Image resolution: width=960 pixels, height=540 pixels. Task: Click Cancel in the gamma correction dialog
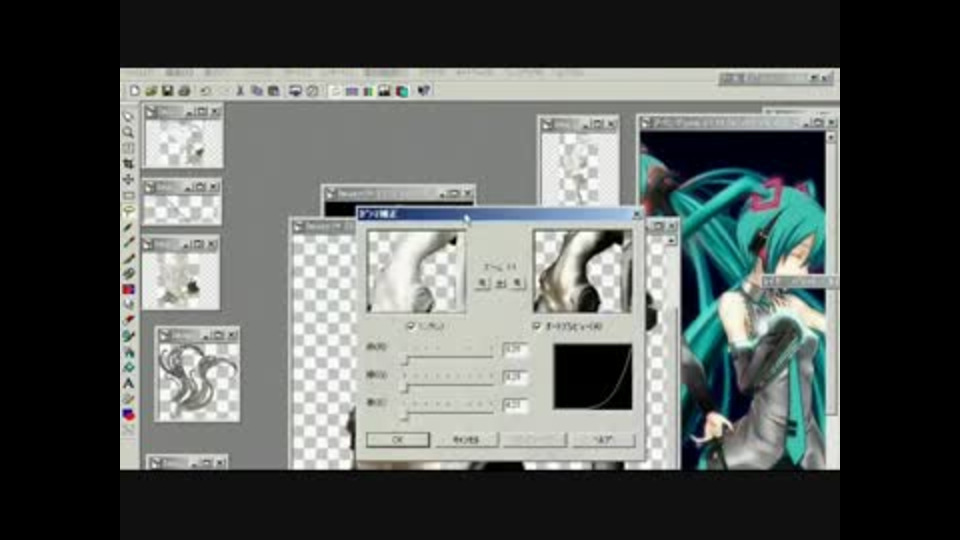pos(467,440)
